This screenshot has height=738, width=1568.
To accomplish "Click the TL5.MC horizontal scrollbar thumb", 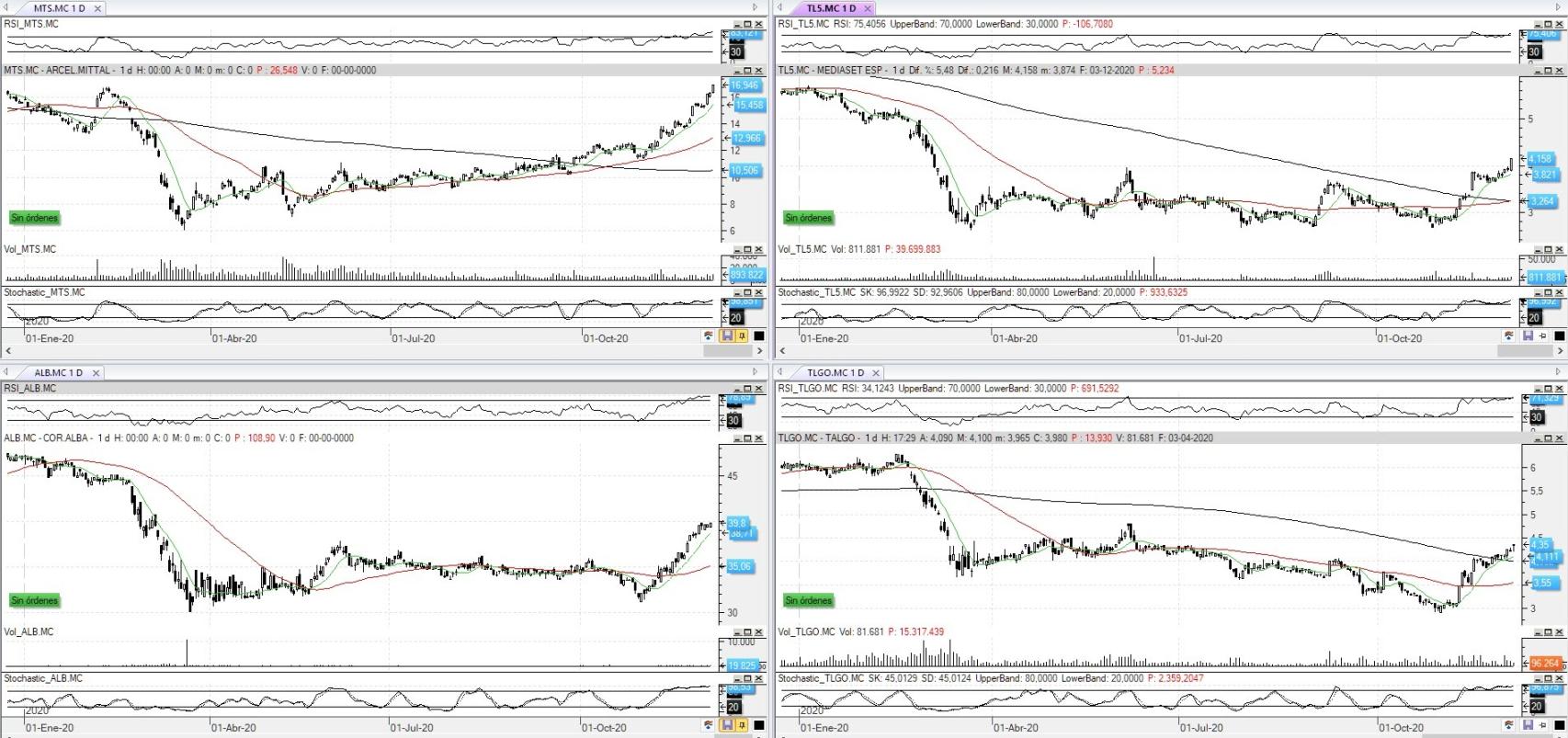I will click(1526, 351).
